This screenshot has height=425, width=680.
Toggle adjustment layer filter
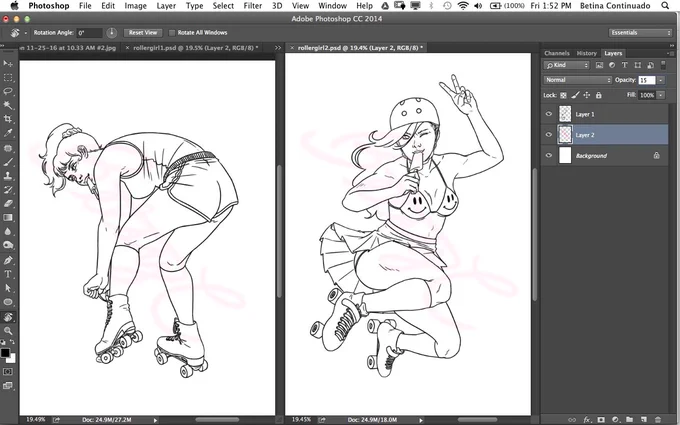612,65
